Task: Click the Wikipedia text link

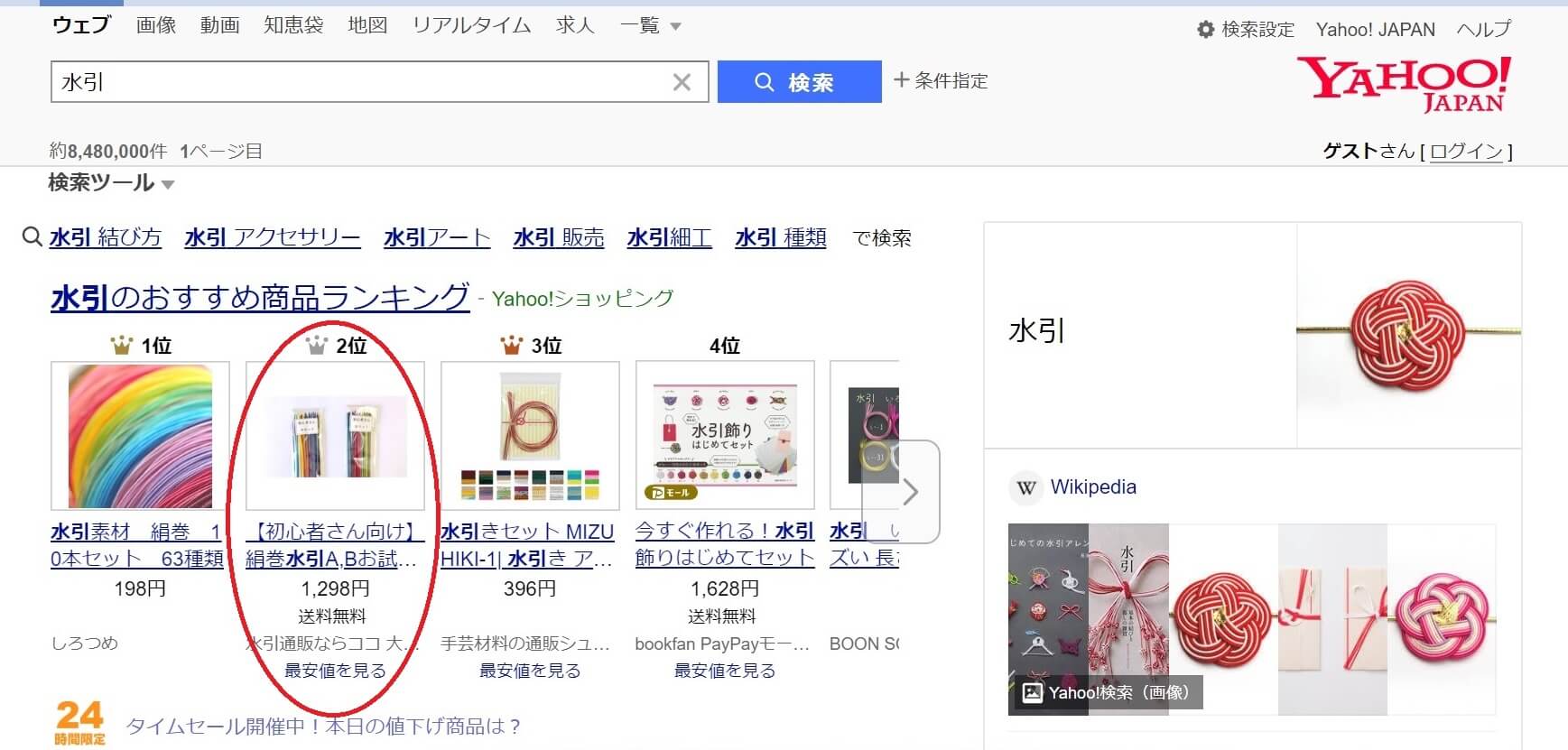Action: click(x=1093, y=487)
